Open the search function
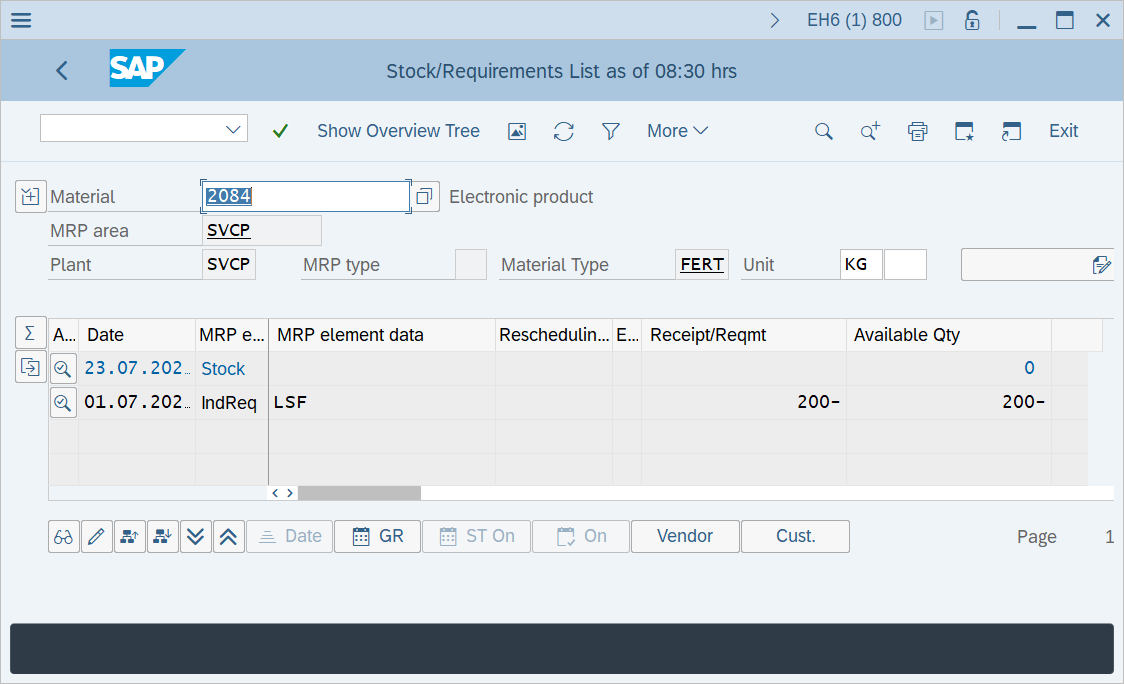 823,131
